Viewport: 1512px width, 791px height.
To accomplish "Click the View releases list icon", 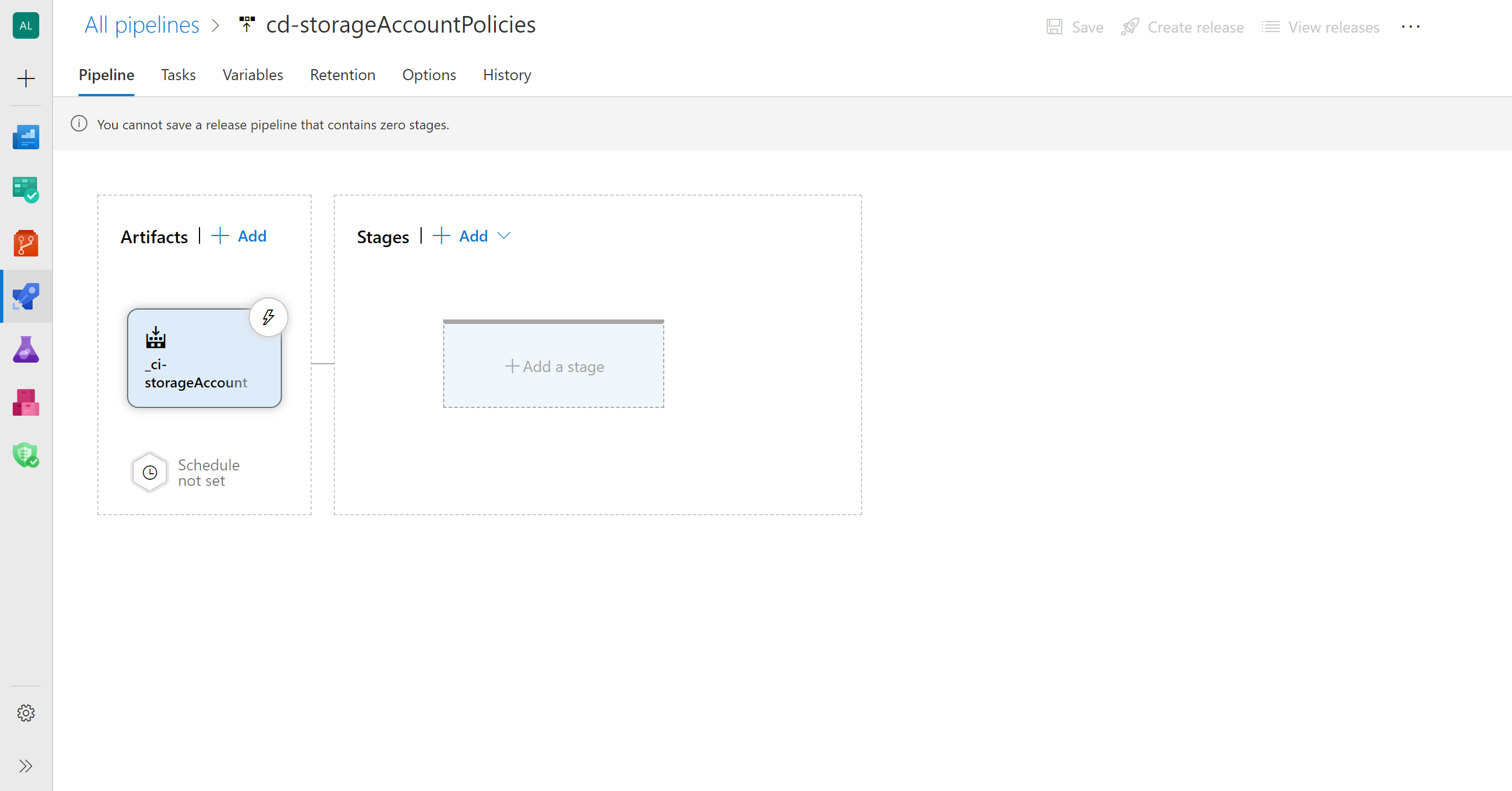I will coord(1271,27).
